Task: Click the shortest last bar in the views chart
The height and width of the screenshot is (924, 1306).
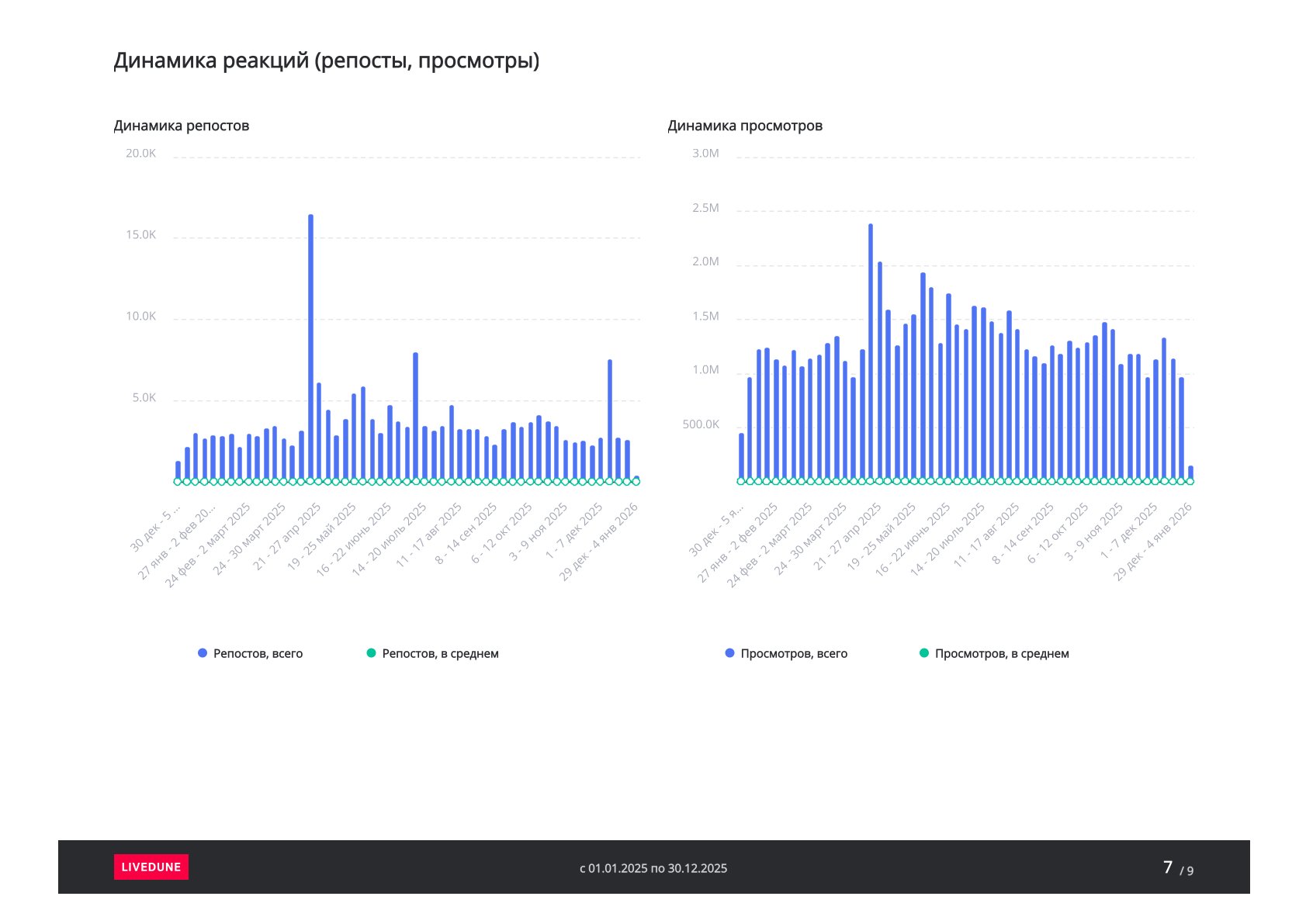Action: pos(1190,472)
